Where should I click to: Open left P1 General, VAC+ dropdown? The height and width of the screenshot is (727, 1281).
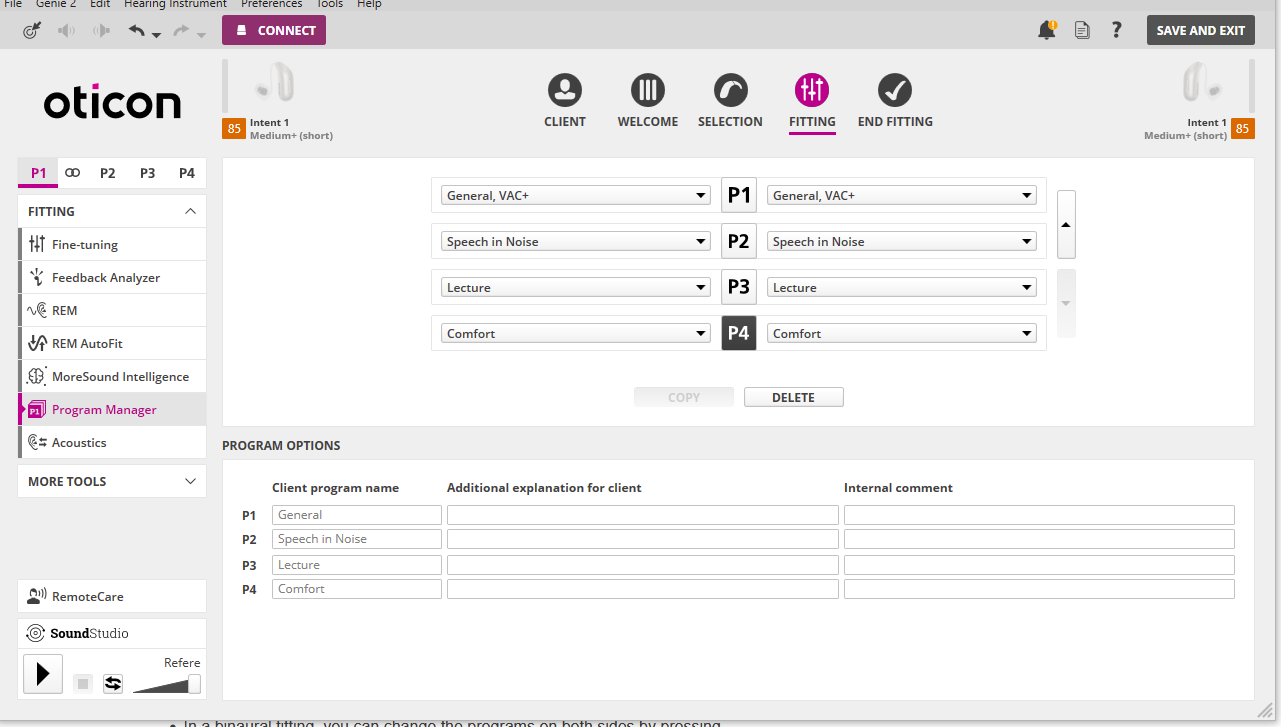[x=576, y=196]
